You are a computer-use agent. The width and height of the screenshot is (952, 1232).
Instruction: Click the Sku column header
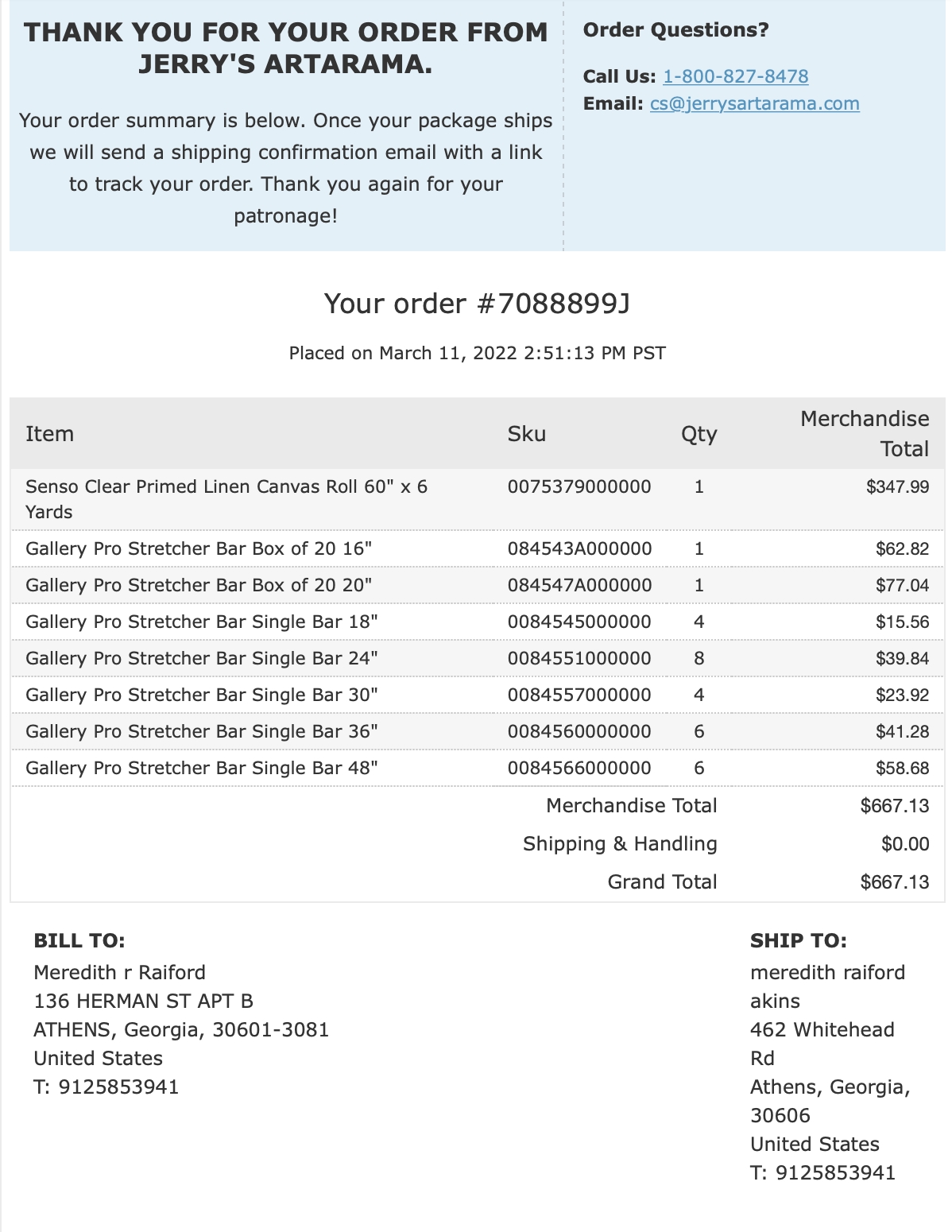(x=527, y=434)
